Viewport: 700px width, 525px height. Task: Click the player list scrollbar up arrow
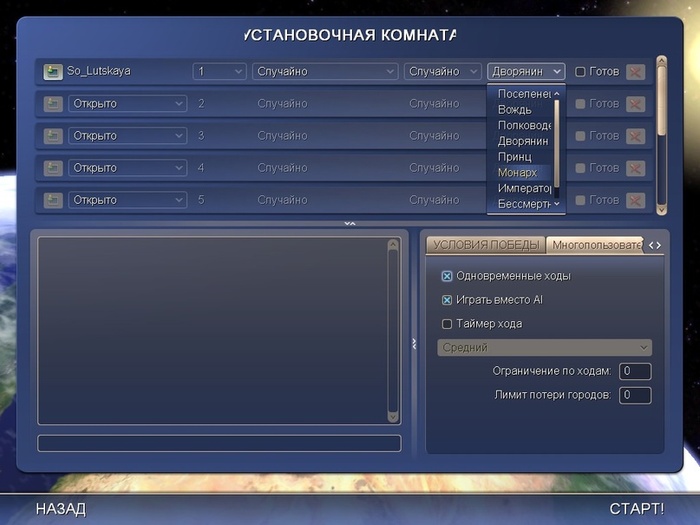point(662,61)
